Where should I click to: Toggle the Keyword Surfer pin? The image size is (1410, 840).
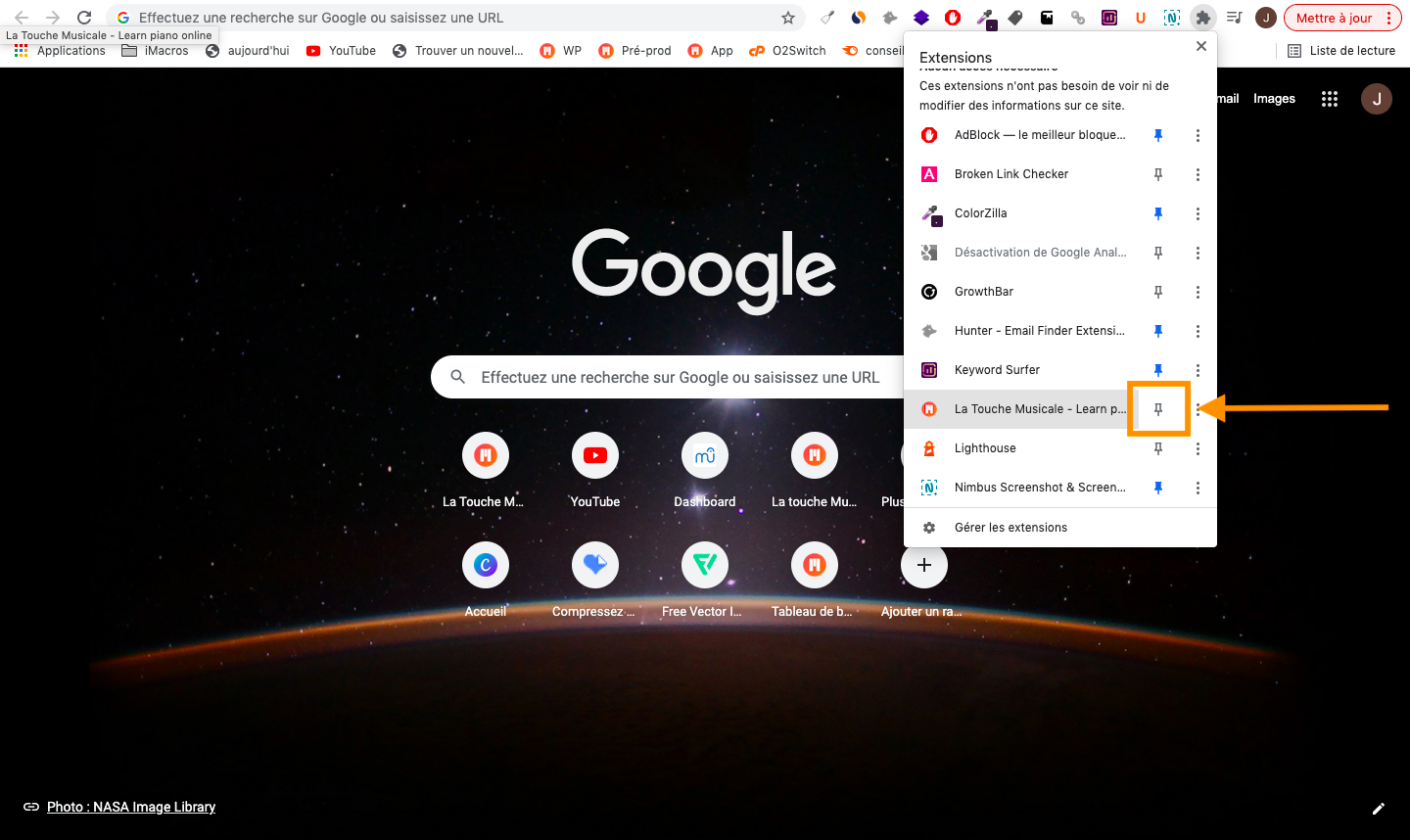[x=1158, y=370]
